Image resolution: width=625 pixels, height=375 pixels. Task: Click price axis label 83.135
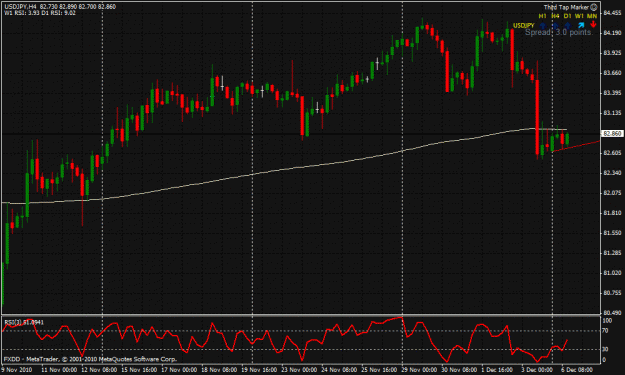coord(612,113)
